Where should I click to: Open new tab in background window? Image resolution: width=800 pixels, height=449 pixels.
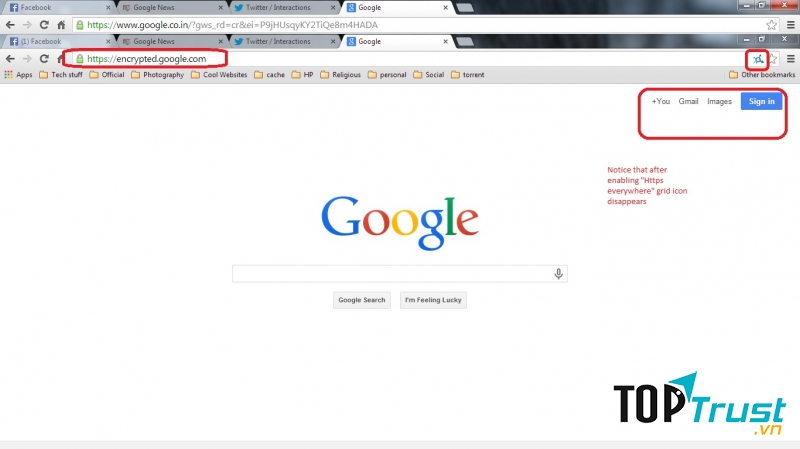point(465,8)
